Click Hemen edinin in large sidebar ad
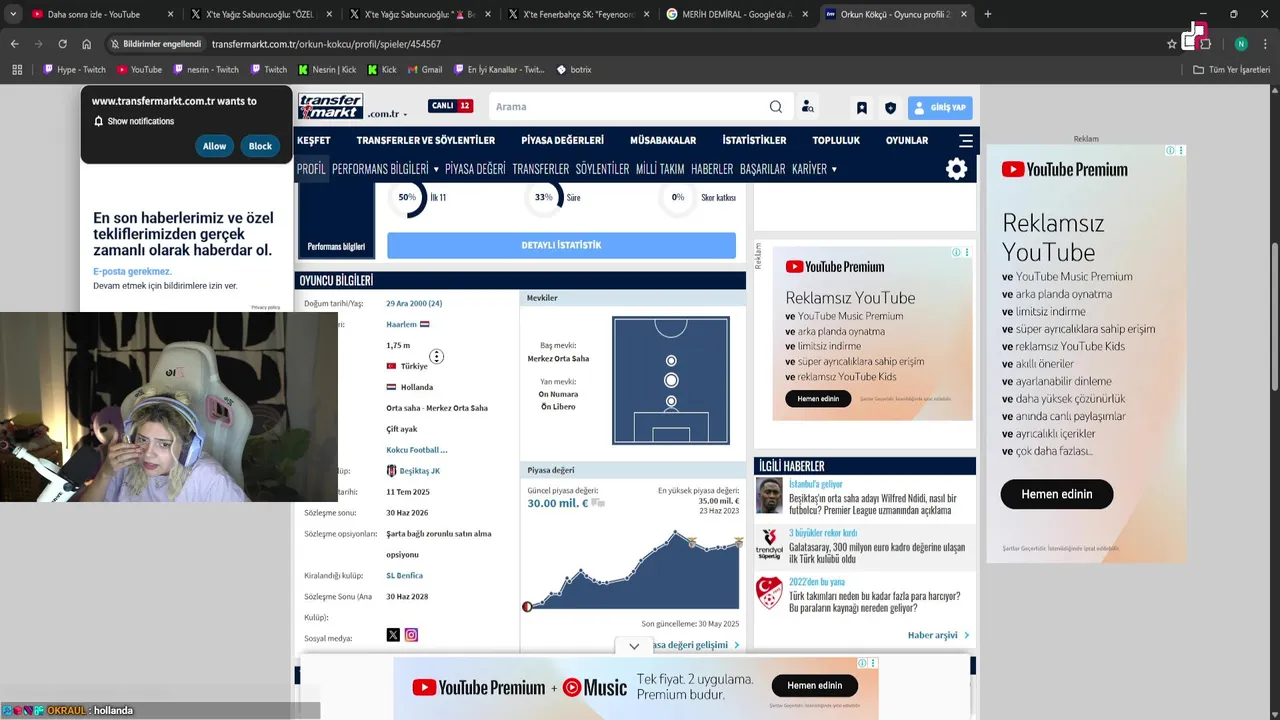The height and width of the screenshot is (720, 1280). (x=1056, y=494)
